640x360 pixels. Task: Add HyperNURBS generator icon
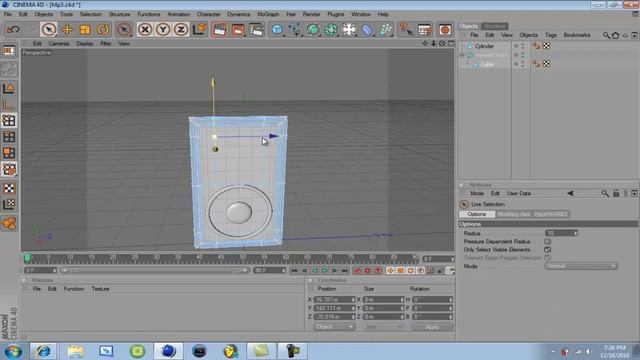coord(313,29)
